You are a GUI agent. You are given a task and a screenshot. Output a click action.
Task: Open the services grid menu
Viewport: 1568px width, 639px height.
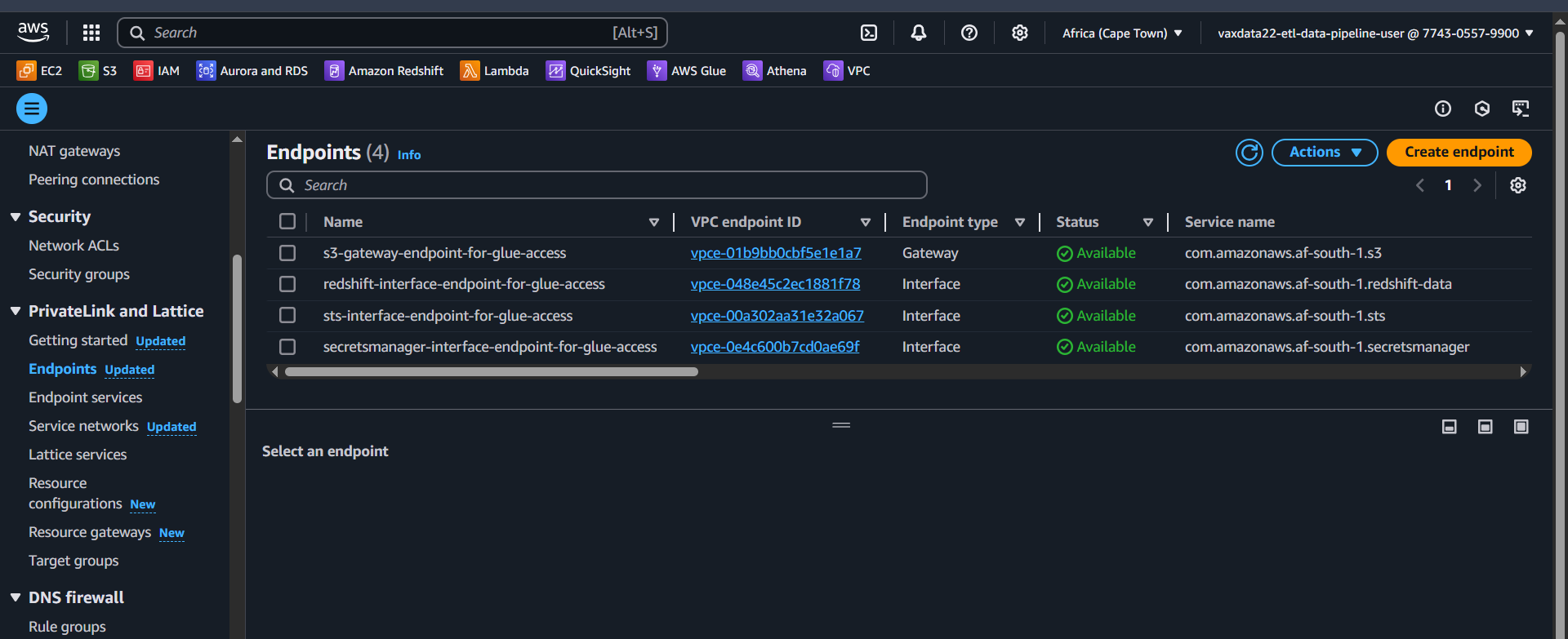click(x=91, y=33)
